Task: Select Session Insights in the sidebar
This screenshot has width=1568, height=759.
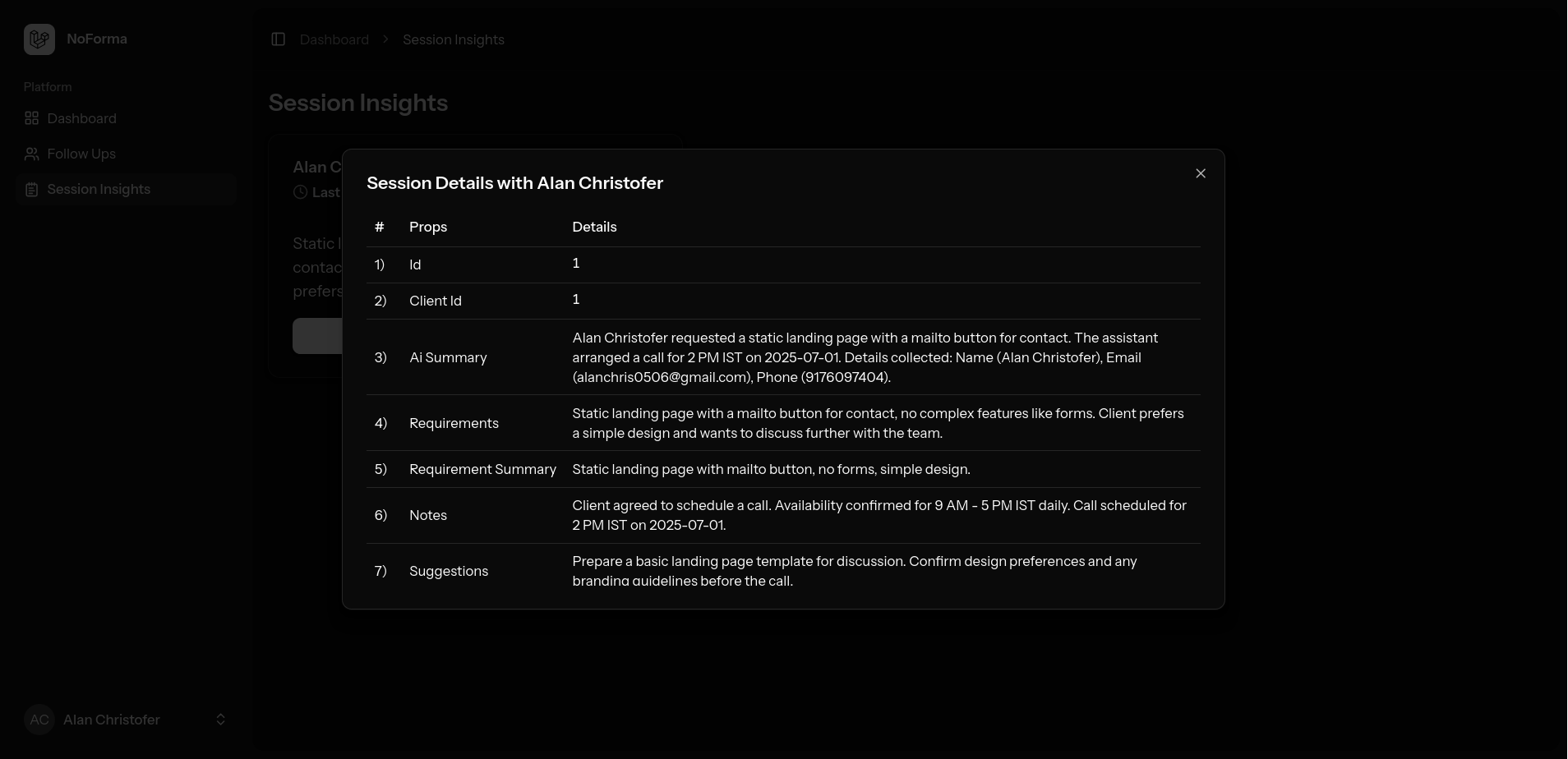Action: tap(126, 189)
